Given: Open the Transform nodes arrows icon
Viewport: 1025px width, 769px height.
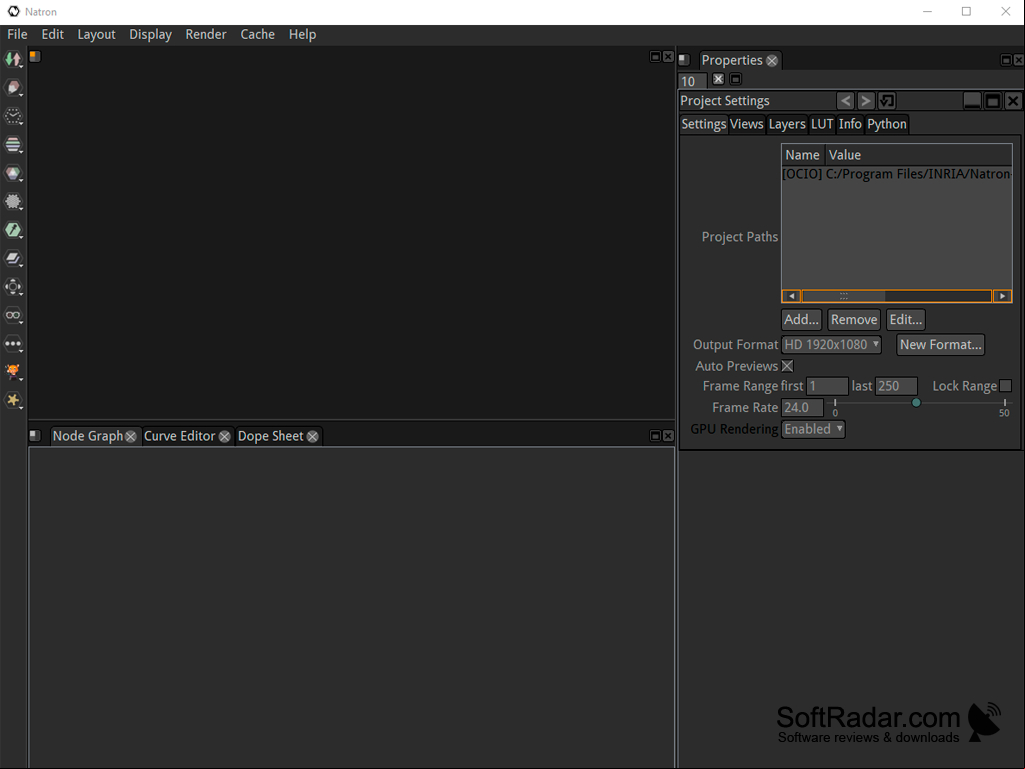Looking at the screenshot, I should pyautogui.click(x=13, y=286).
